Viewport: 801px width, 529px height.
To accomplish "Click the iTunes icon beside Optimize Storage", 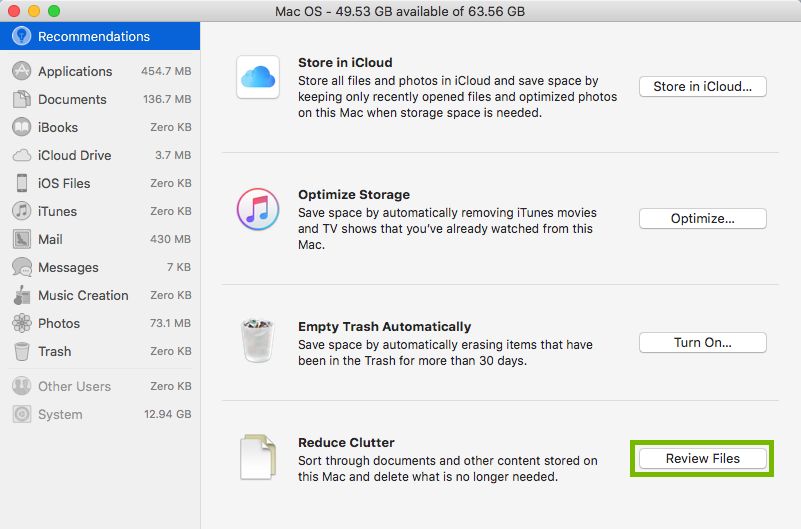I will click(258, 209).
